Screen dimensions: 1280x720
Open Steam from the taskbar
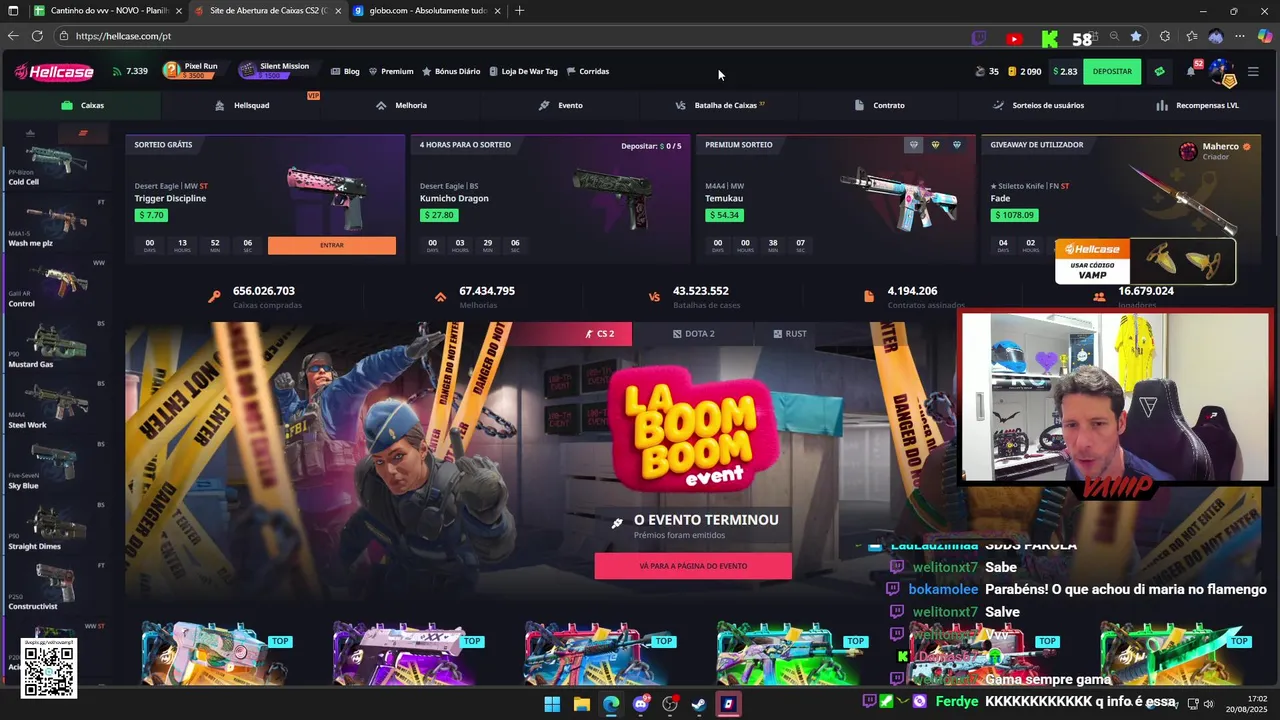699,704
